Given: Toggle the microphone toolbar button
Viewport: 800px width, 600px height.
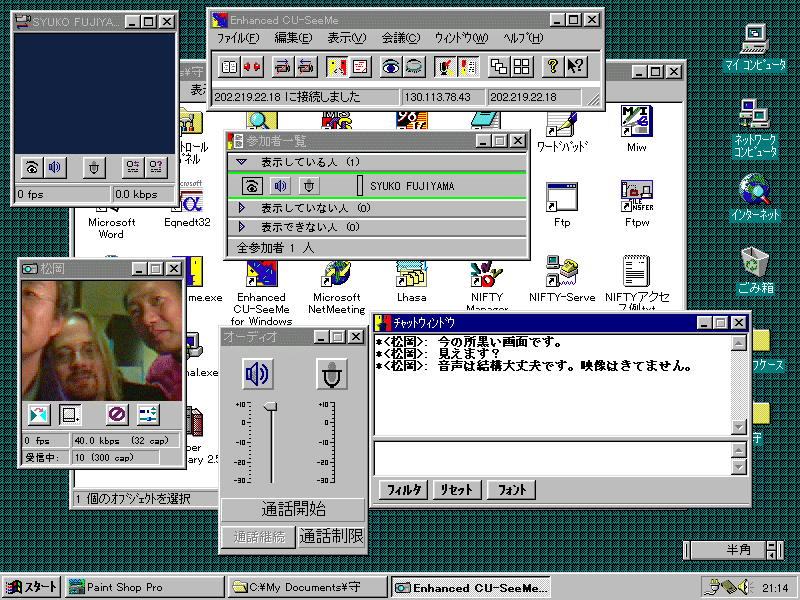Looking at the screenshot, I should click(x=445, y=67).
